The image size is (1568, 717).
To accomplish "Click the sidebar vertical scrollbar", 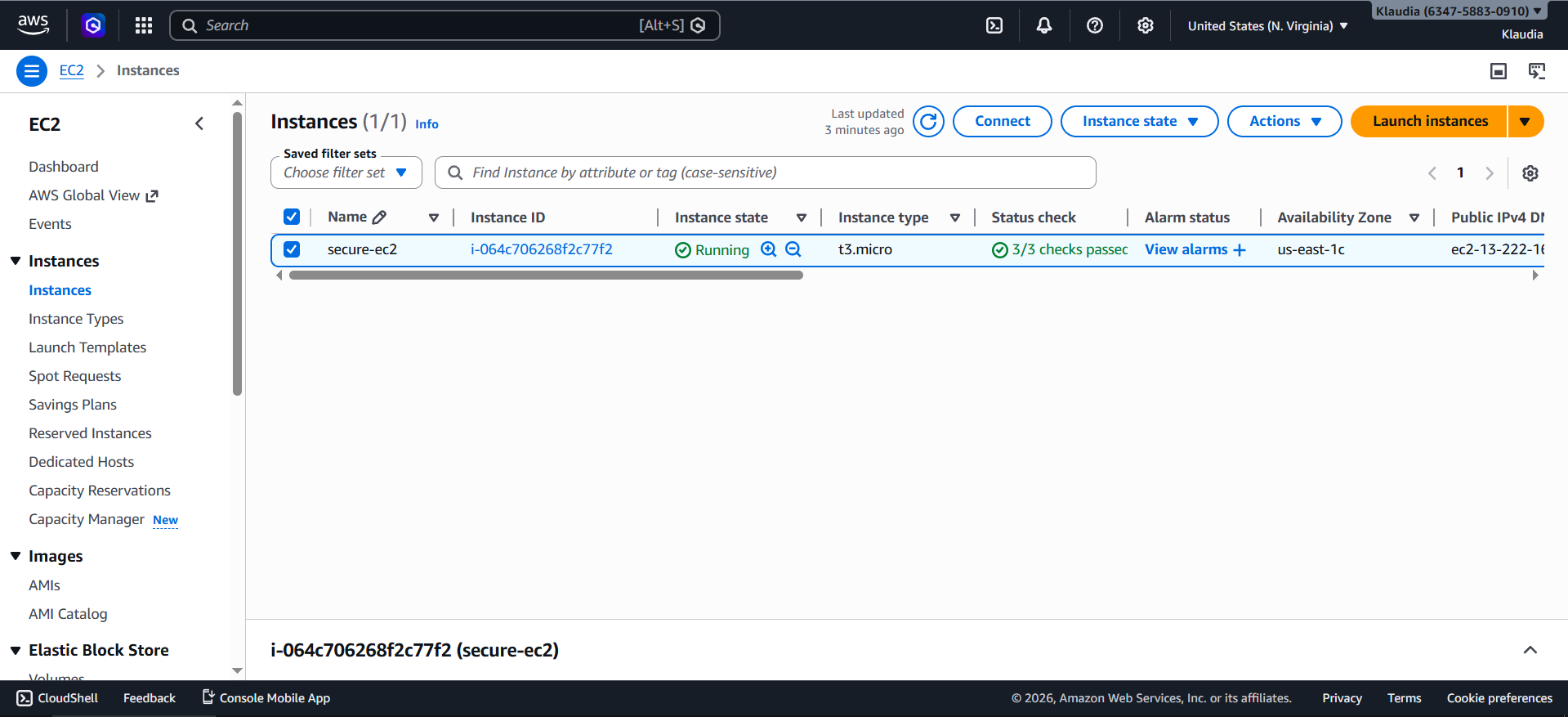I will tap(238, 253).
